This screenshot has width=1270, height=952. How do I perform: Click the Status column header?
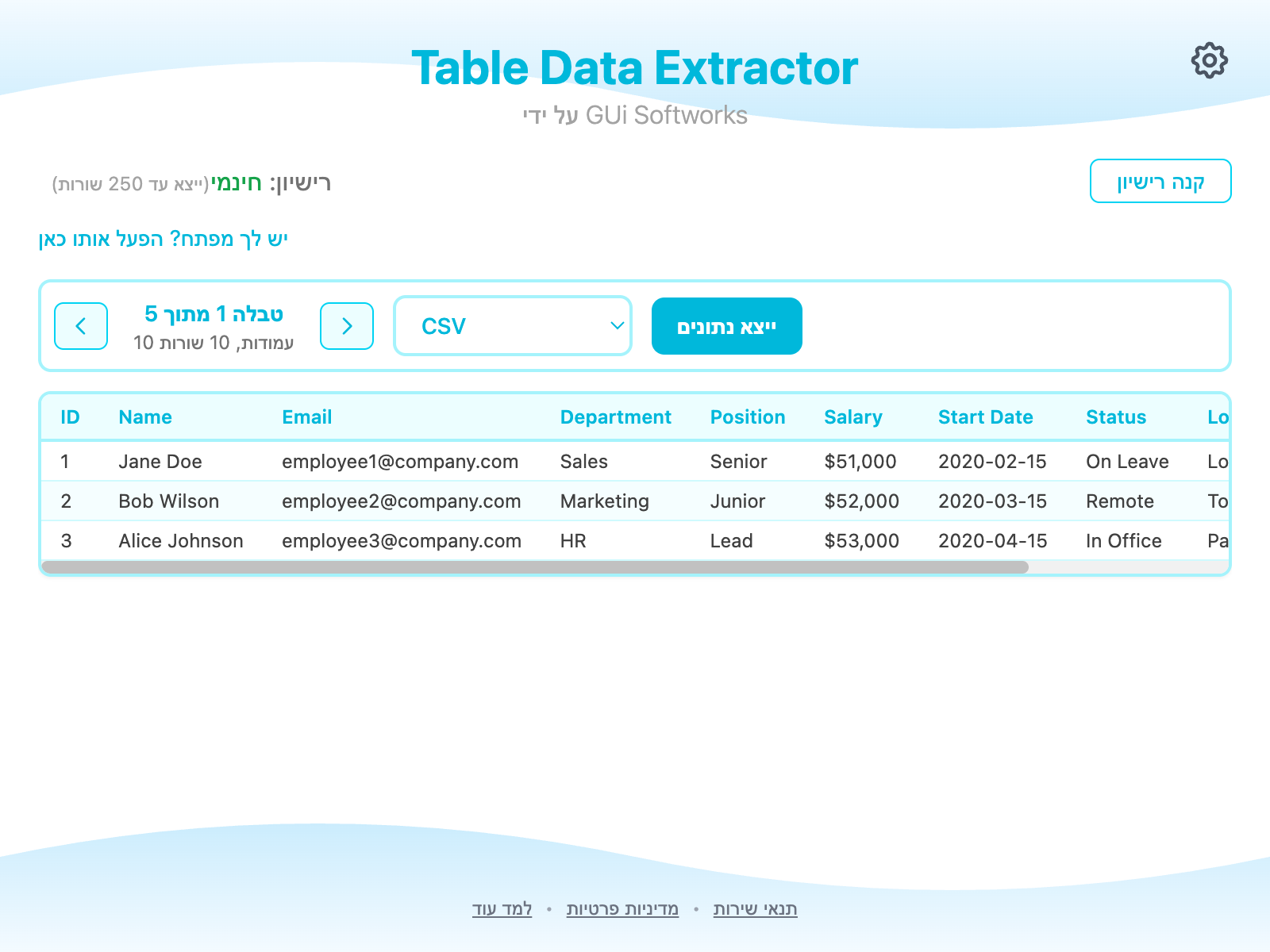(1116, 417)
